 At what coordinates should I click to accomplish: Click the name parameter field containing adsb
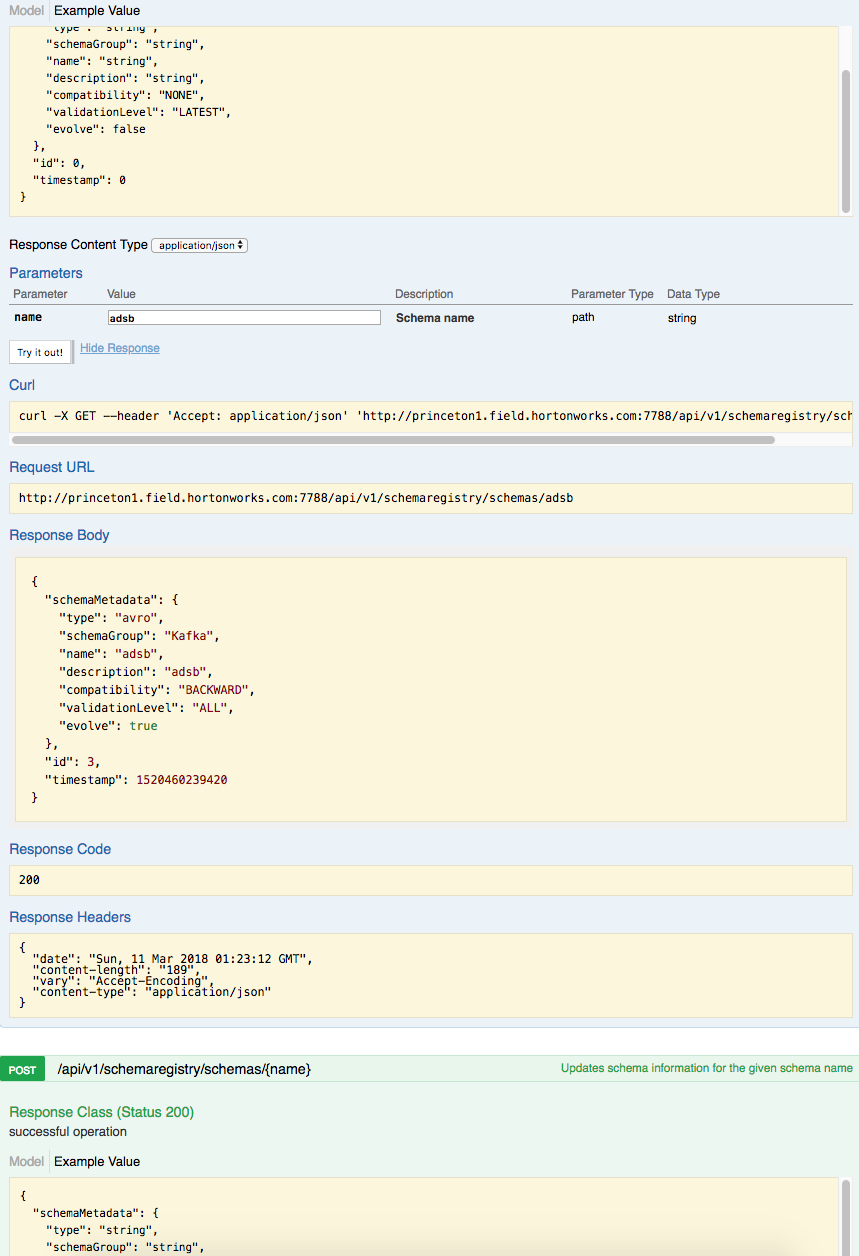coord(244,316)
